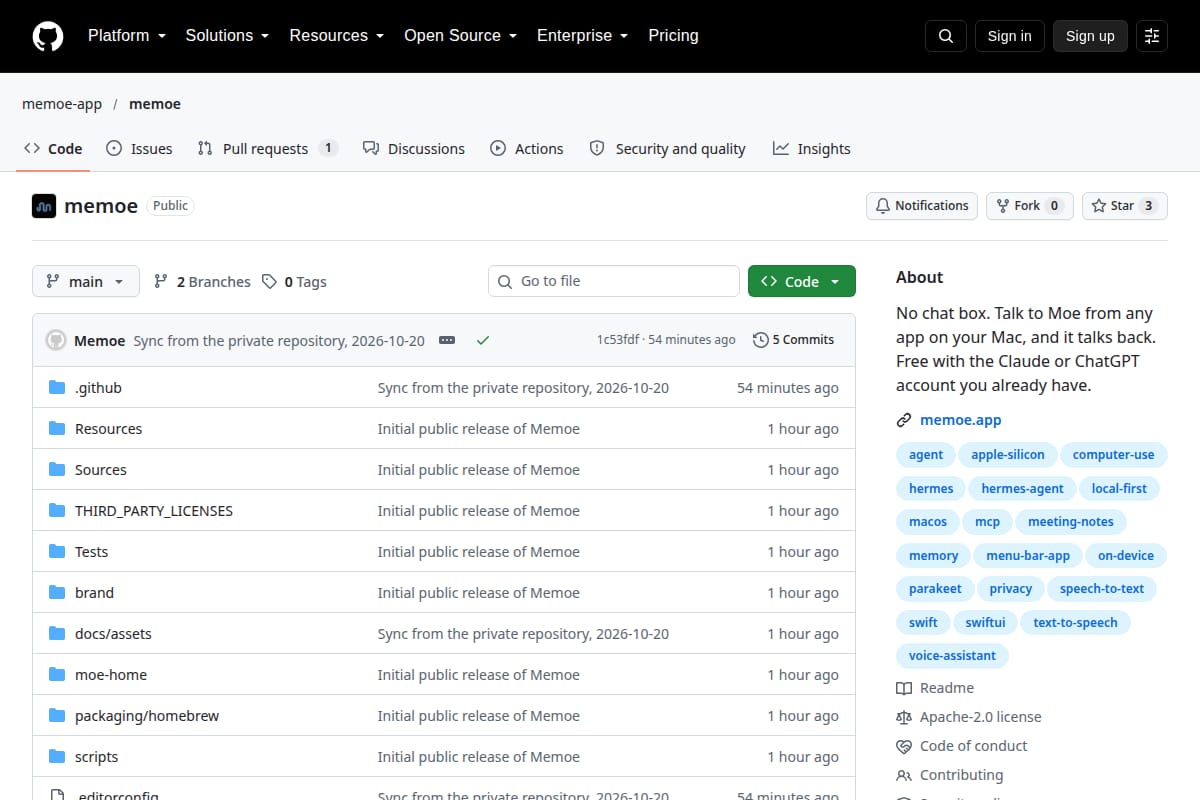
Task: Expand the commit message ellipsis icon
Action: click(447, 340)
